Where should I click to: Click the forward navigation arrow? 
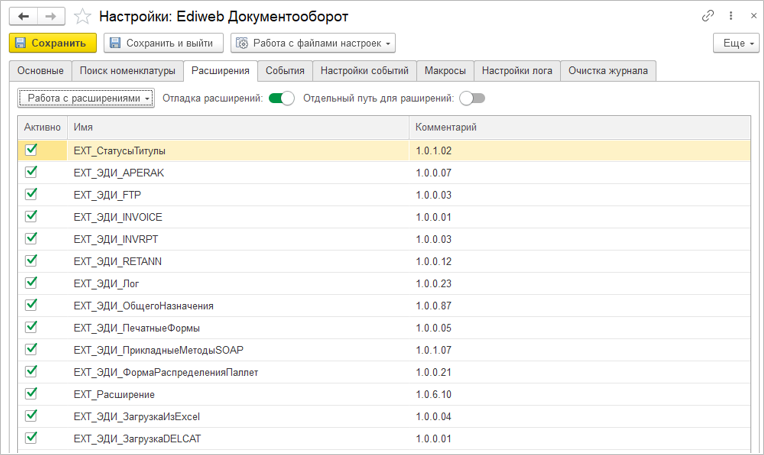(50, 16)
